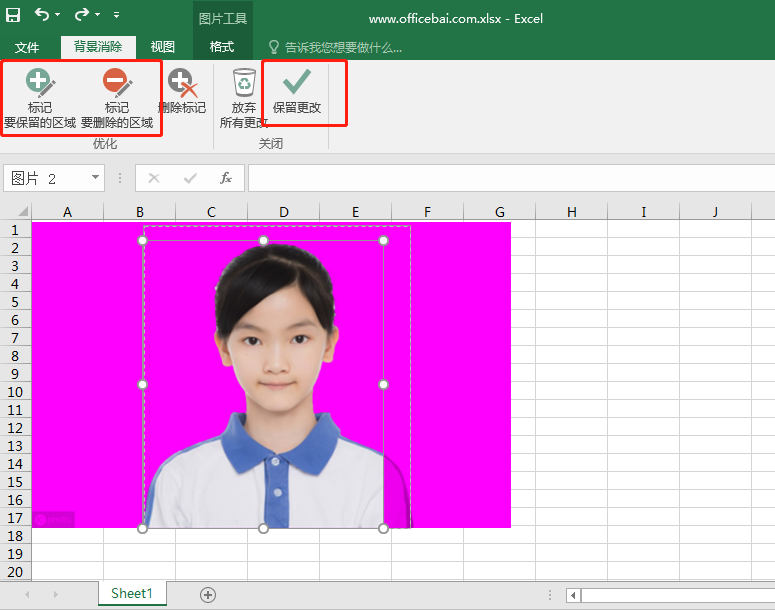Open the Insert Function fx button
This screenshot has height=610, width=775.
tap(225, 178)
